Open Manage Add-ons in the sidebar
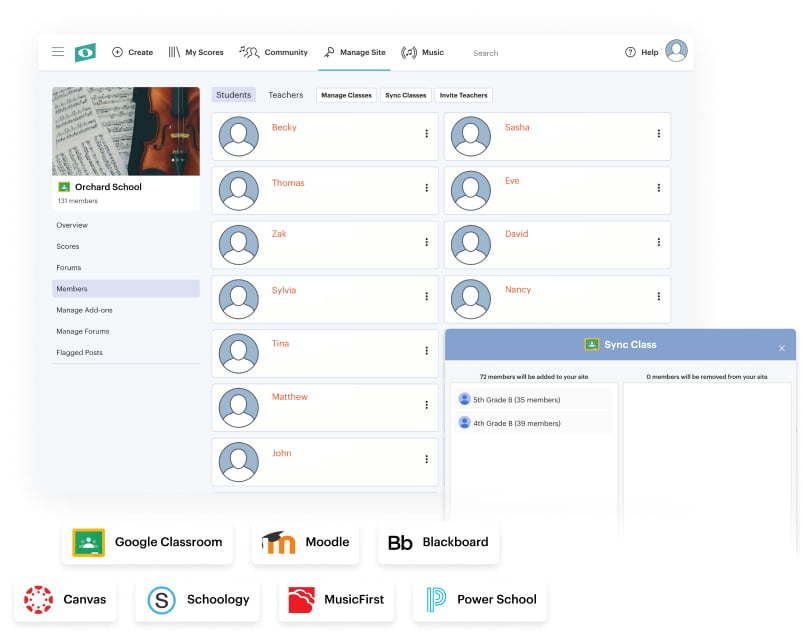803x634 pixels. [x=84, y=310]
